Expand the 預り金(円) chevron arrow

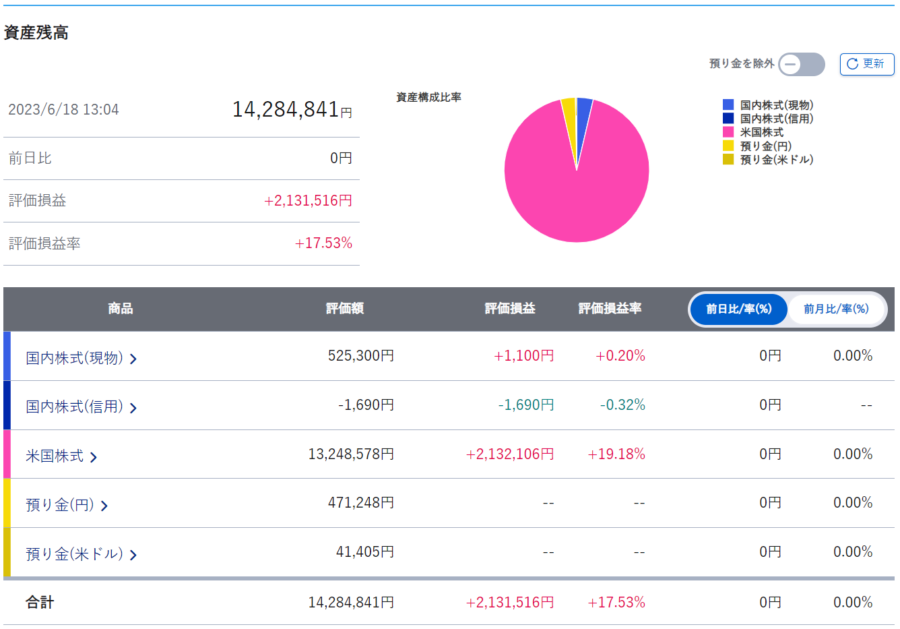pos(104,506)
